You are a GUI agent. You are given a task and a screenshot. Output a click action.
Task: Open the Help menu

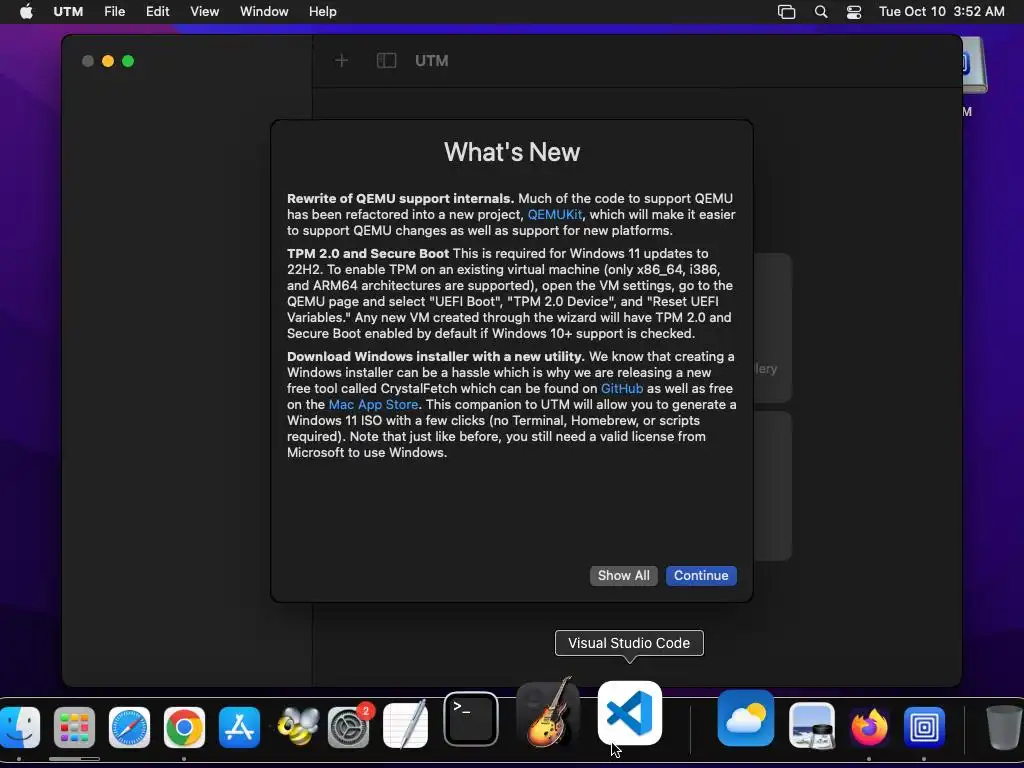click(x=323, y=12)
